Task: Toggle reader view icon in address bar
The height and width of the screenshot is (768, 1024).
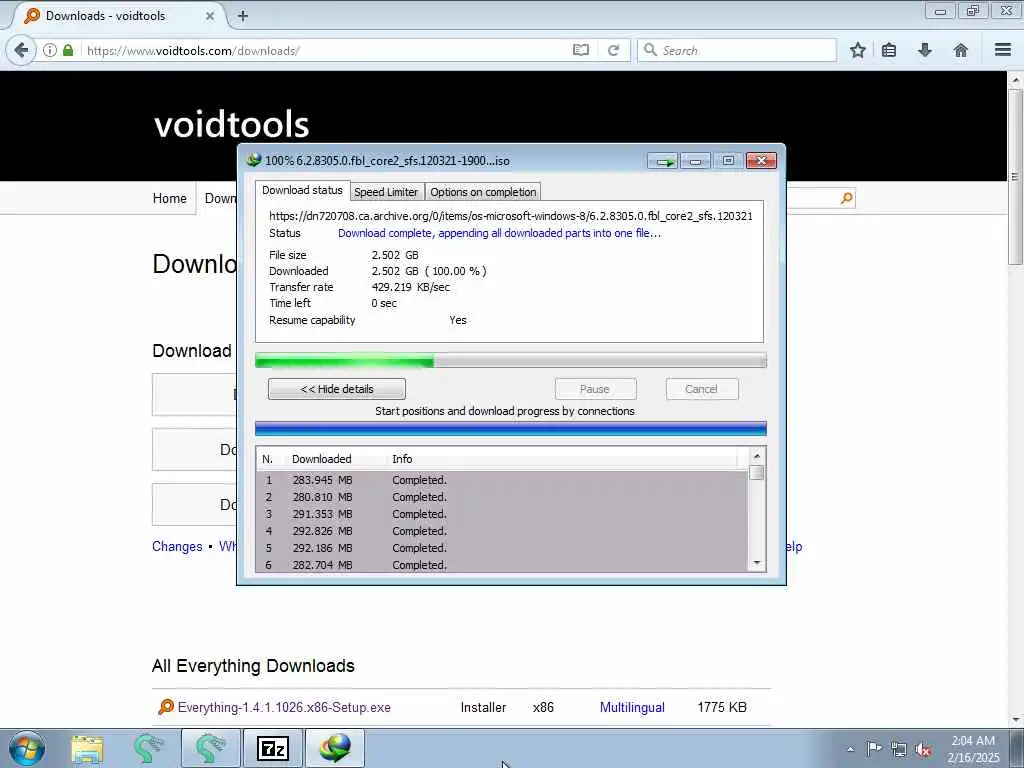Action: click(x=581, y=50)
